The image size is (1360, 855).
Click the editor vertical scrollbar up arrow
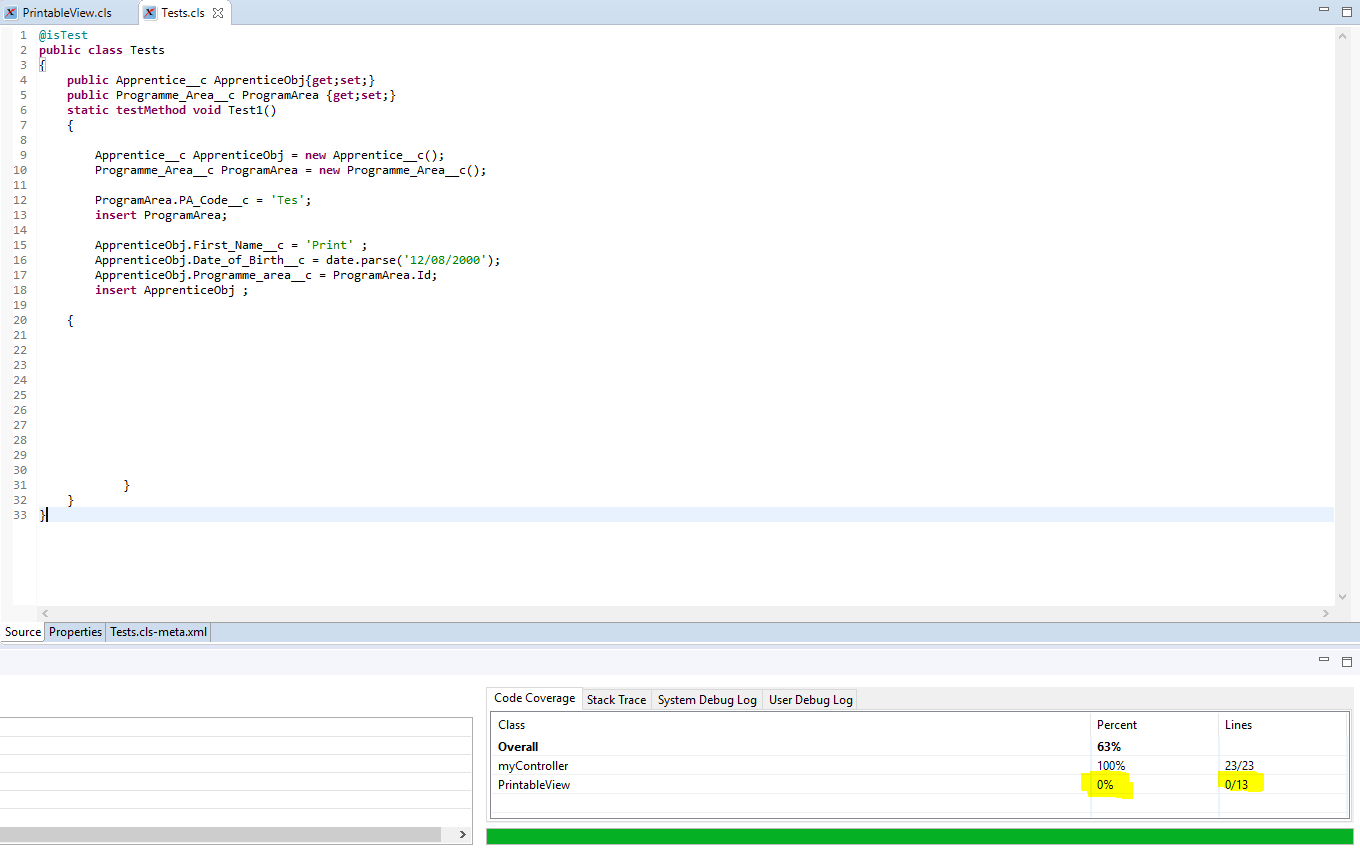point(1343,35)
